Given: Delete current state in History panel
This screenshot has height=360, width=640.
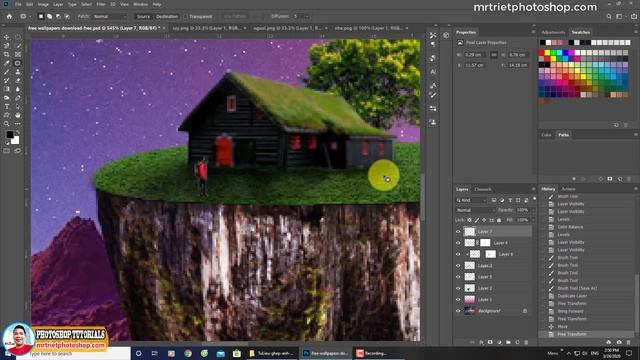Looking at the screenshot, I should 629,342.
